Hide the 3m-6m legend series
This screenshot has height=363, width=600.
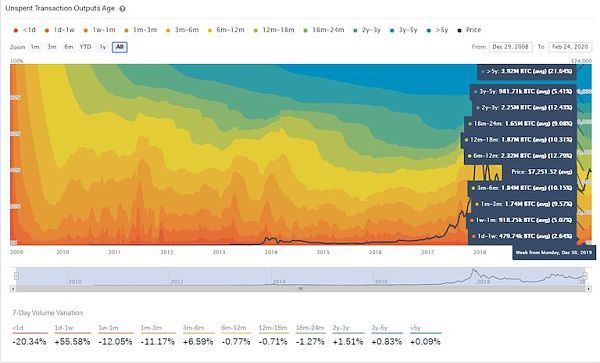tap(183, 30)
